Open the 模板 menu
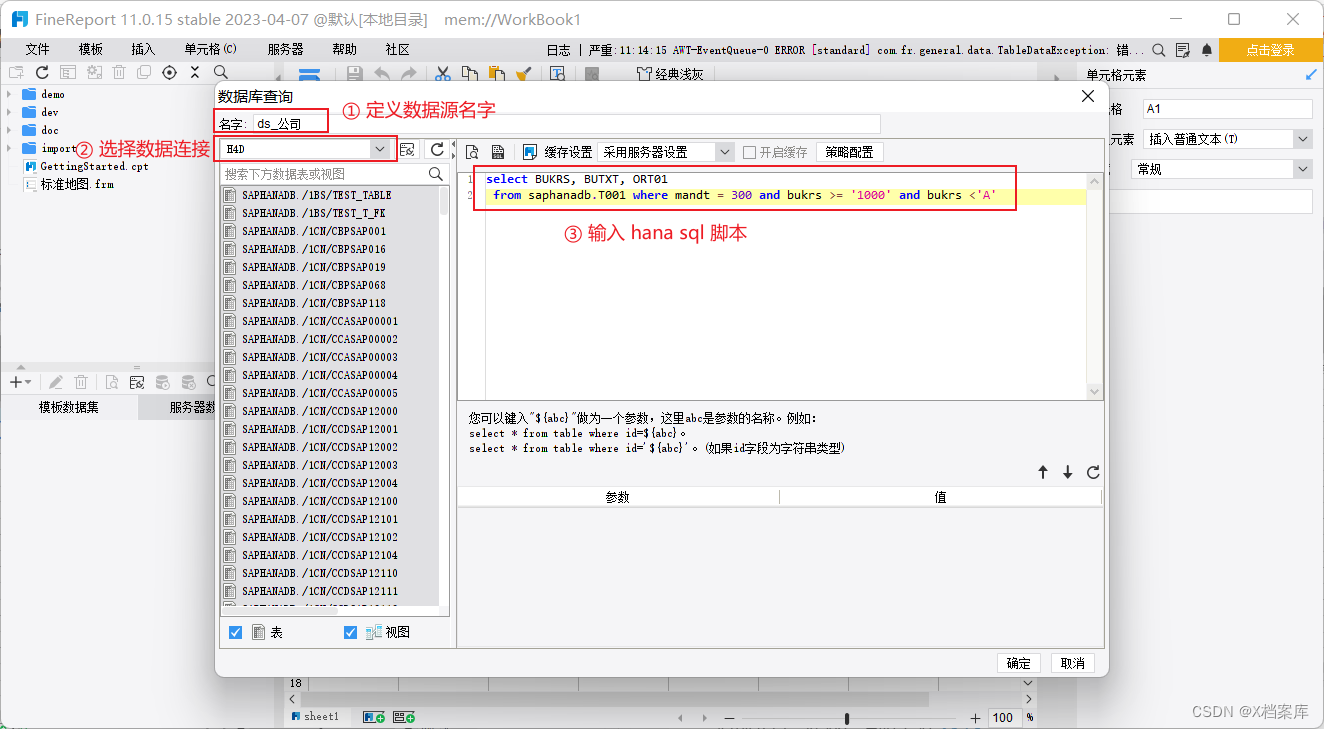The height and width of the screenshot is (729, 1324). (x=91, y=49)
